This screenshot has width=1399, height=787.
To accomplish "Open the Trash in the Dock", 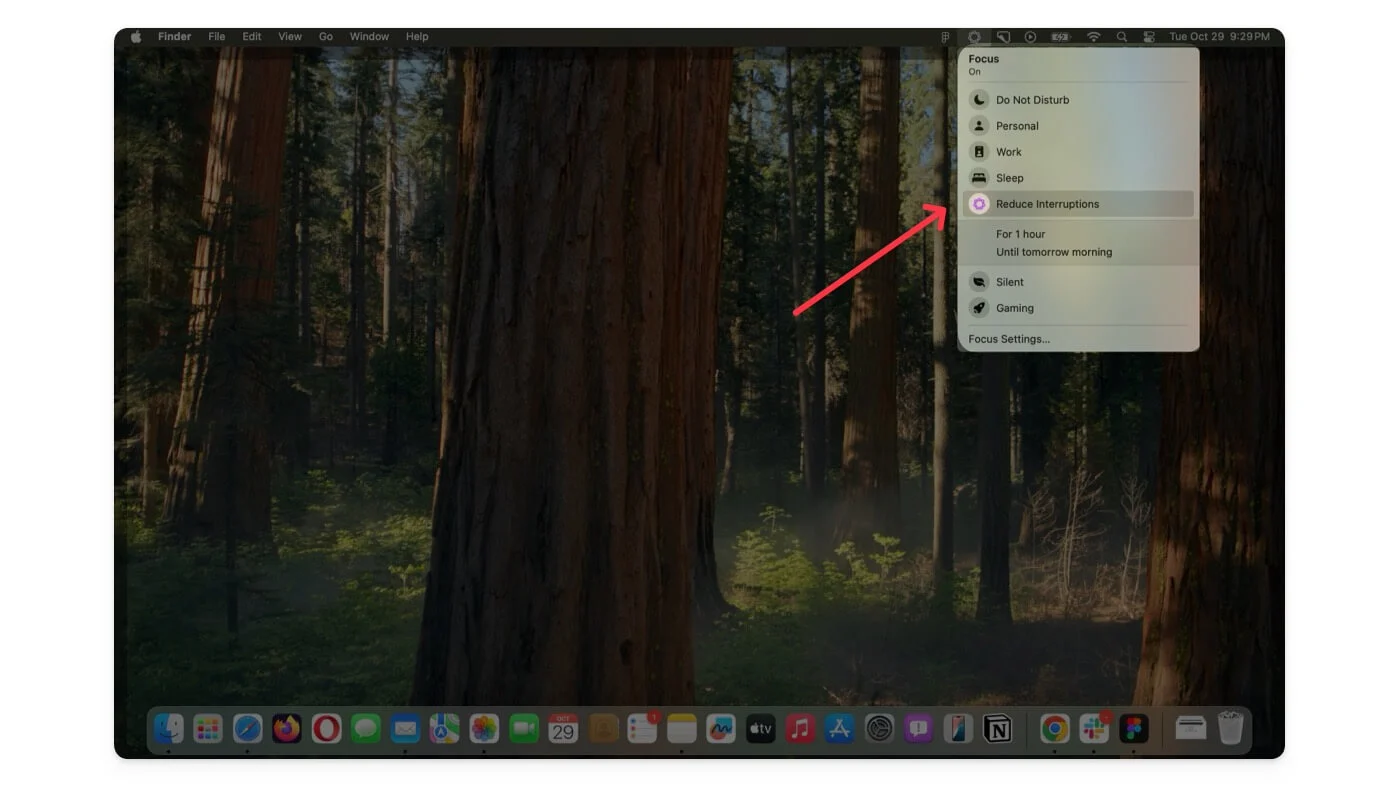I will point(1230,728).
